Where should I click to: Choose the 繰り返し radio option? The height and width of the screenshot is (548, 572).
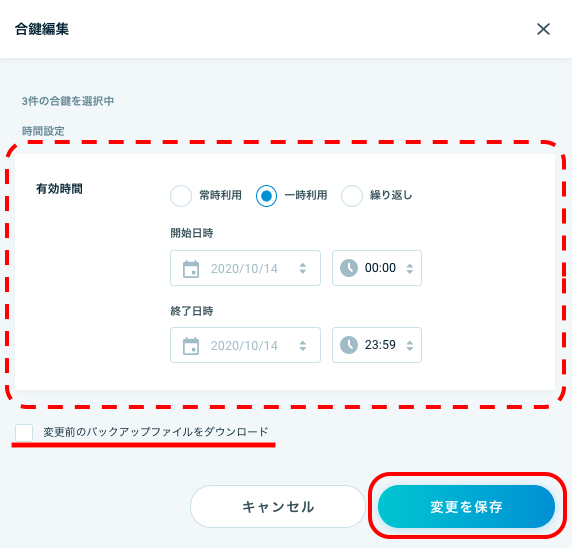[x=352, y=196]
